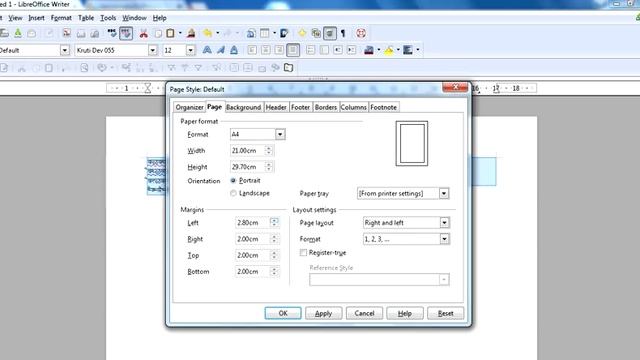The width and height of the screenshot is (640, 360).
Task: Click the Width spinner arrows
Action: 269,151
